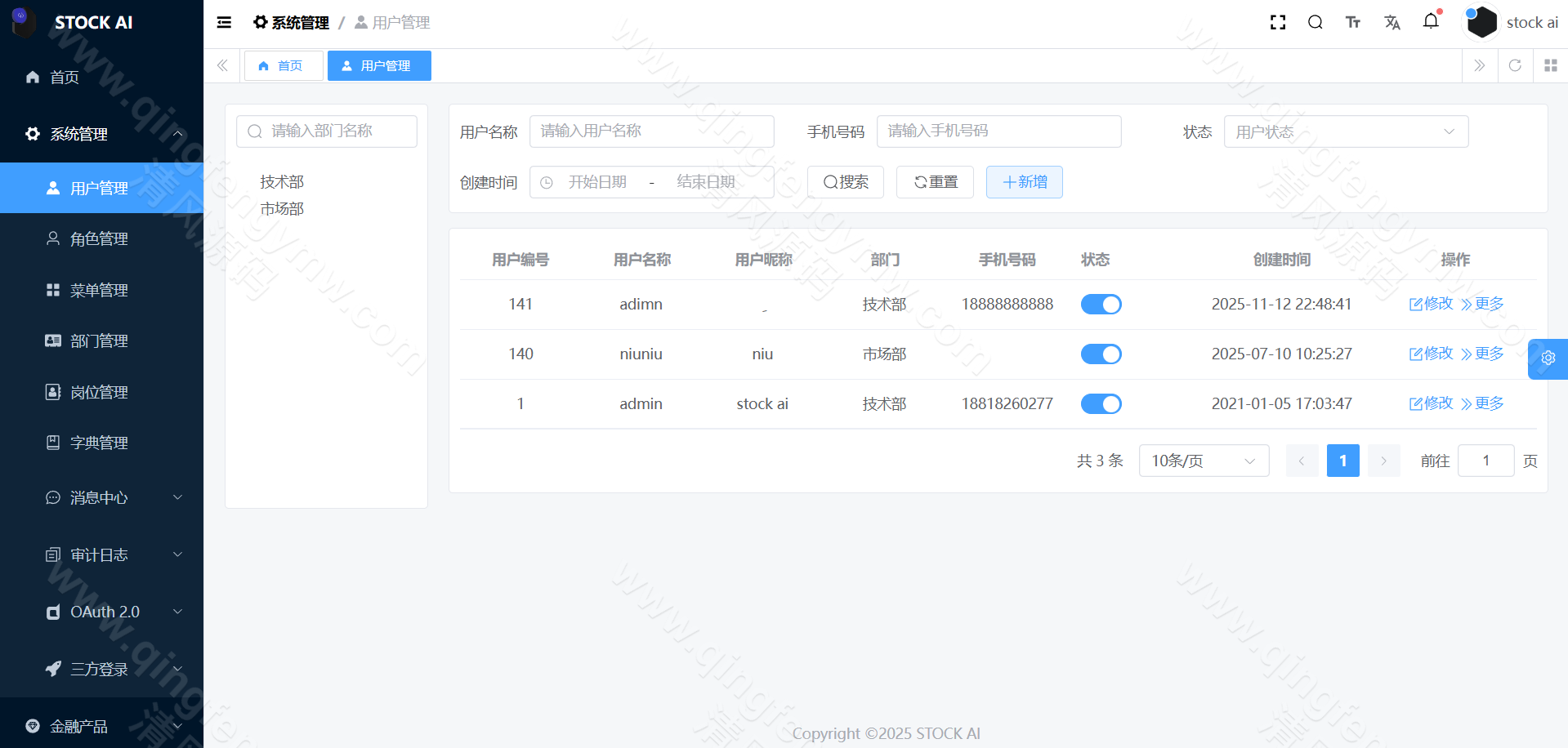Viewport: 1568px width, 748px height.
Task: Open the global search magnifier icon
Action: tap(1315, 22)
